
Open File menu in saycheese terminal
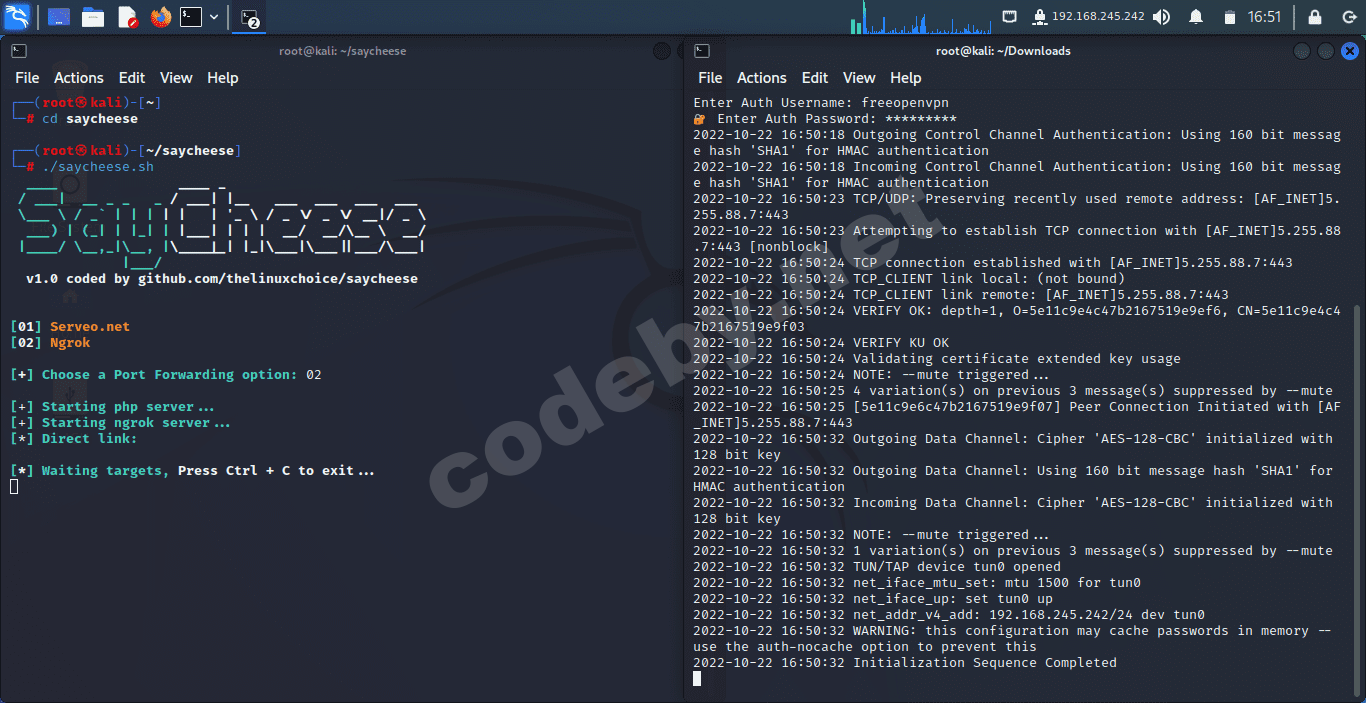tap(27, 78)
